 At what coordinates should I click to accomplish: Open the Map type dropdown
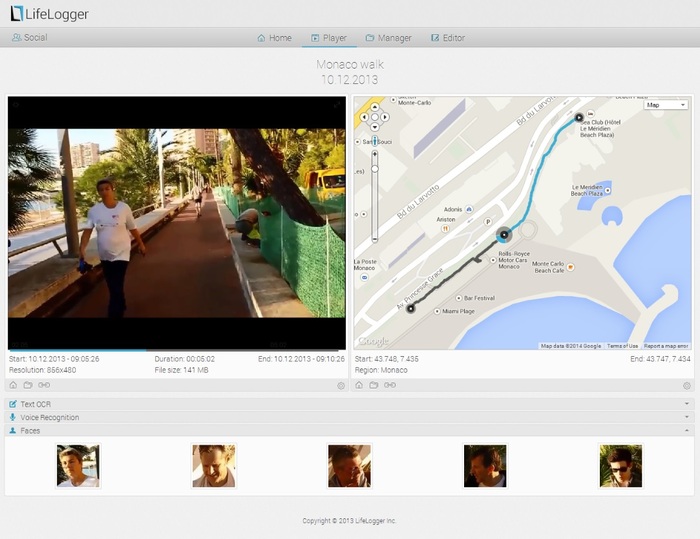[x=666, y=104]
